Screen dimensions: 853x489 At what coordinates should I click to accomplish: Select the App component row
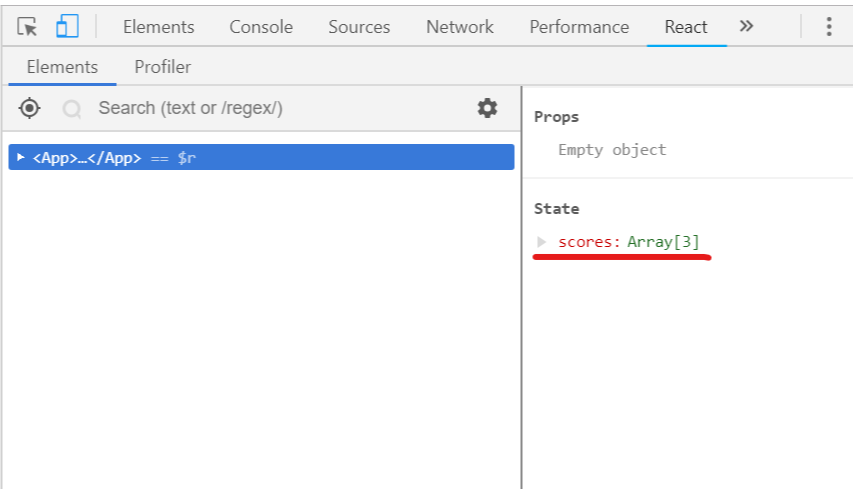point(261,158)
